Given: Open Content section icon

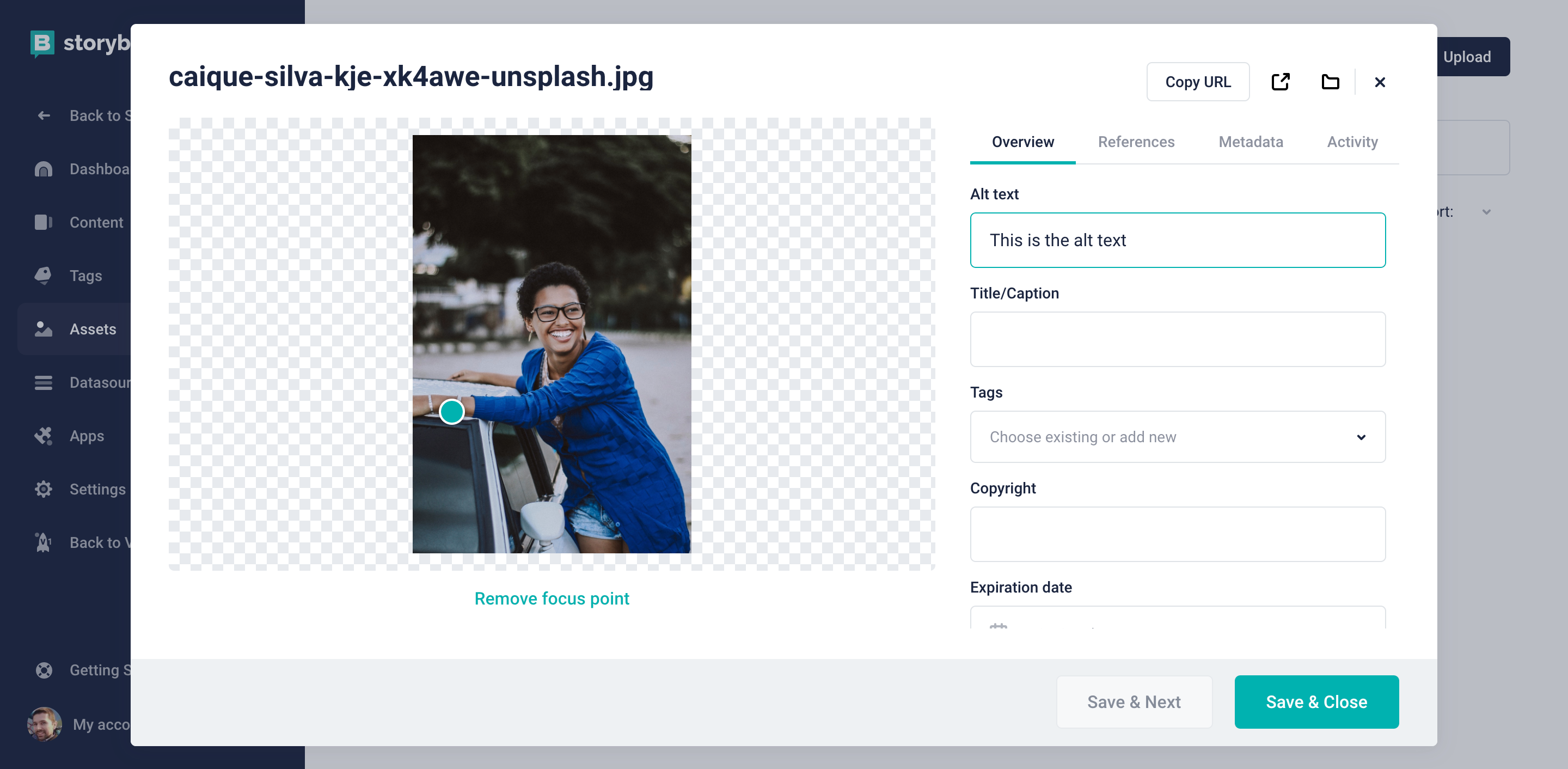Looking at the screenshot, I should 44,222.
